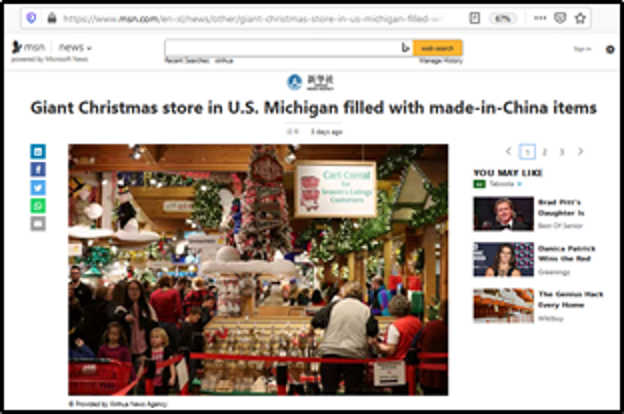Select page 2 in the pager
The image size is (624, 414).
[x=544, y=152]
